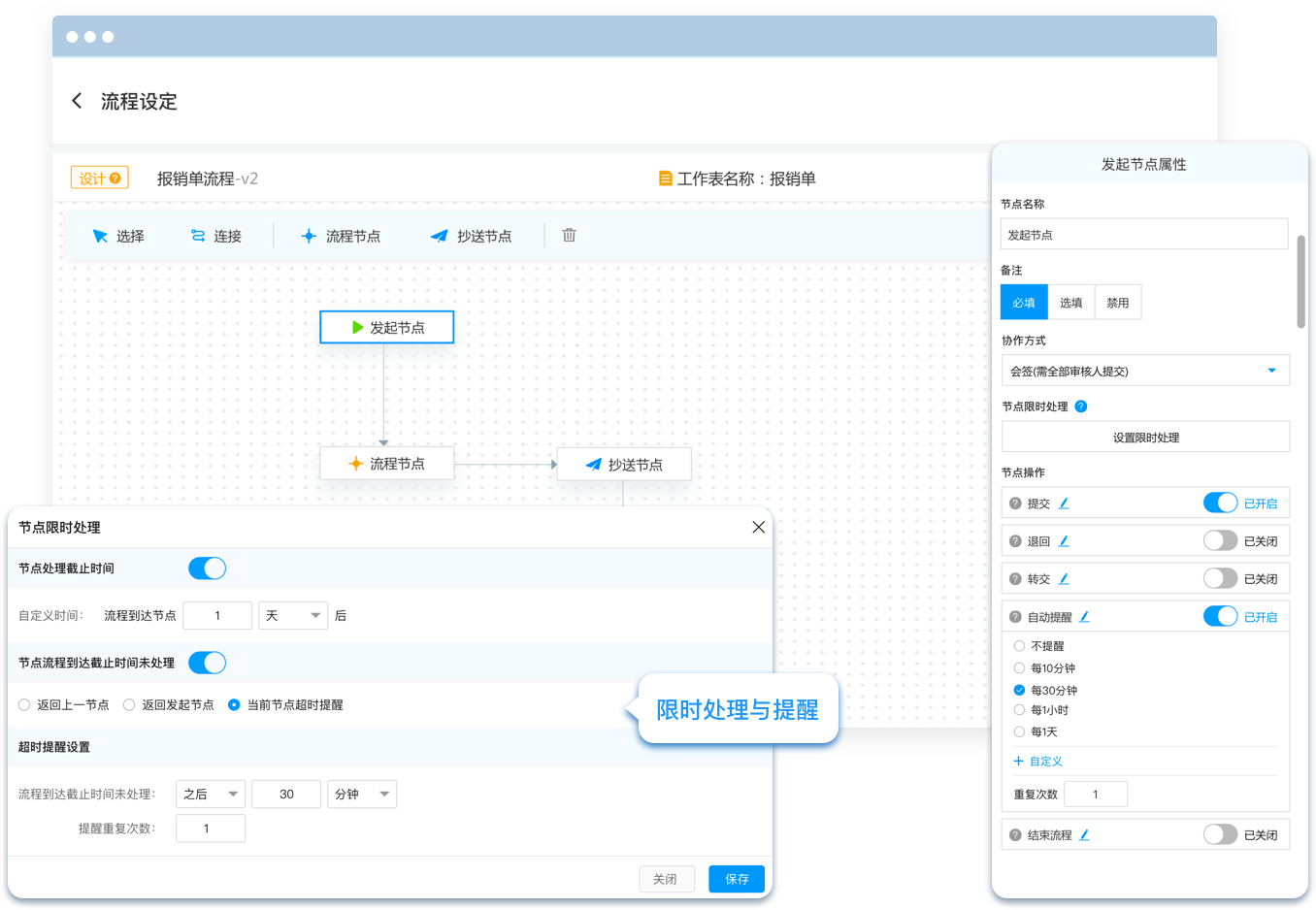1316x910 pixels.
Task: Switch 备注 to the 选填 tab
Action: (1070, 303)
